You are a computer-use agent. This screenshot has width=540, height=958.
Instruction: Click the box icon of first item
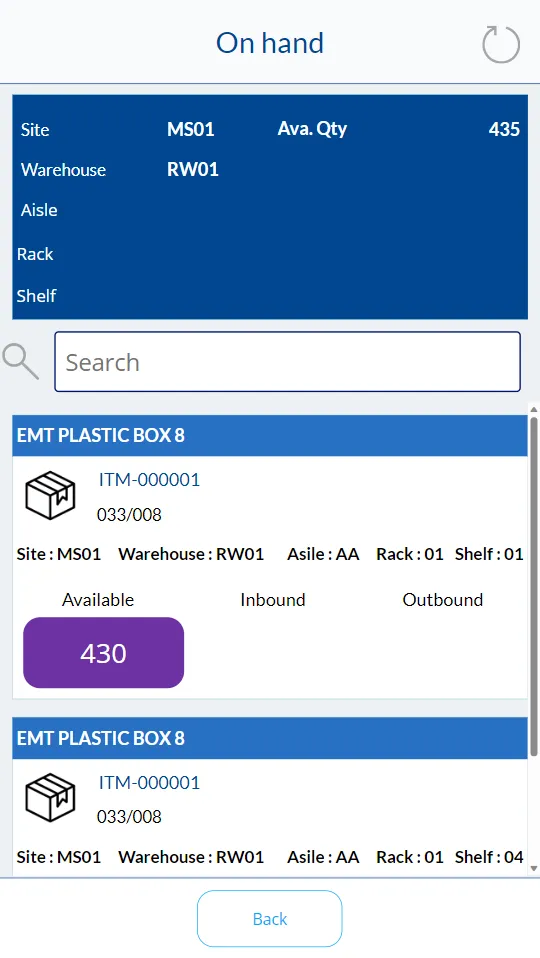(x=51, y=495)
